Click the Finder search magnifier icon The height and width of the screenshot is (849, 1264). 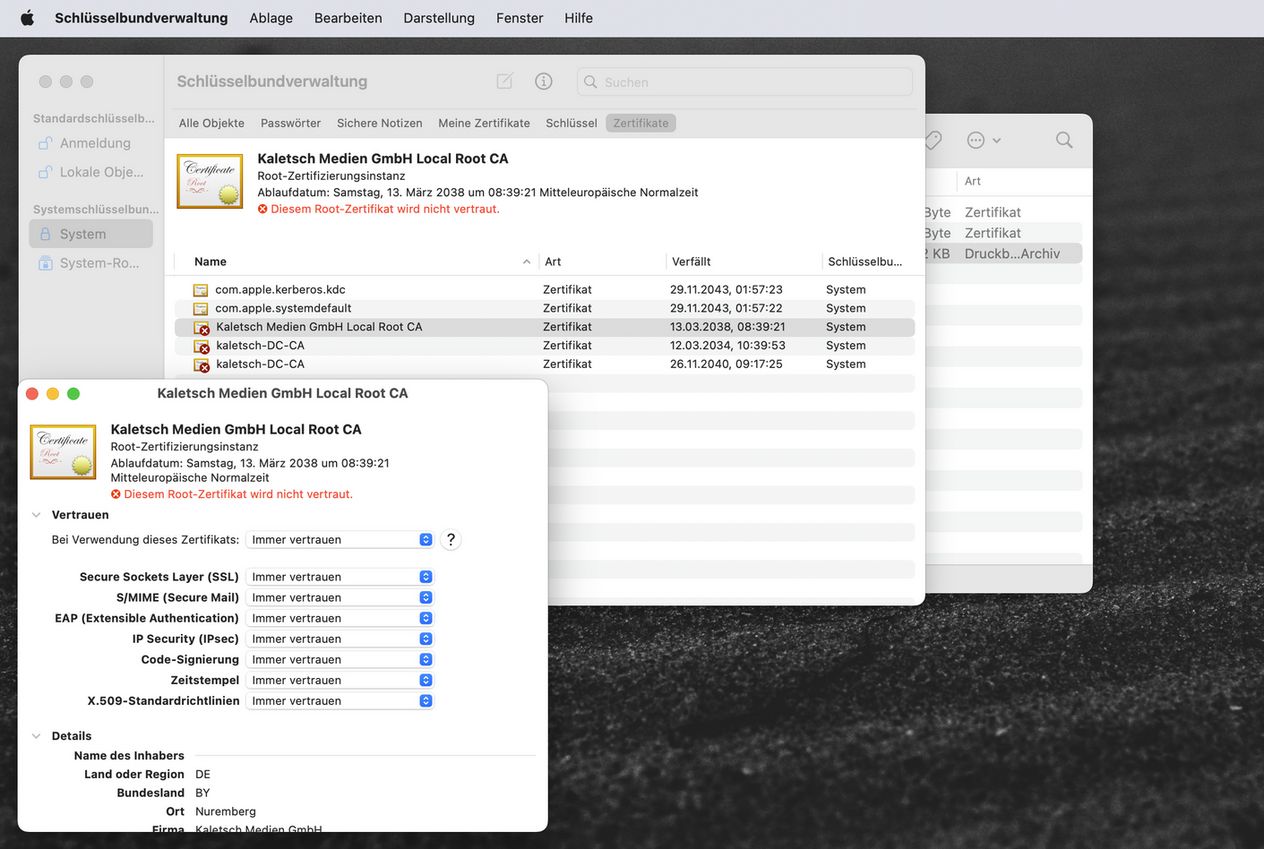(1064, 140)
